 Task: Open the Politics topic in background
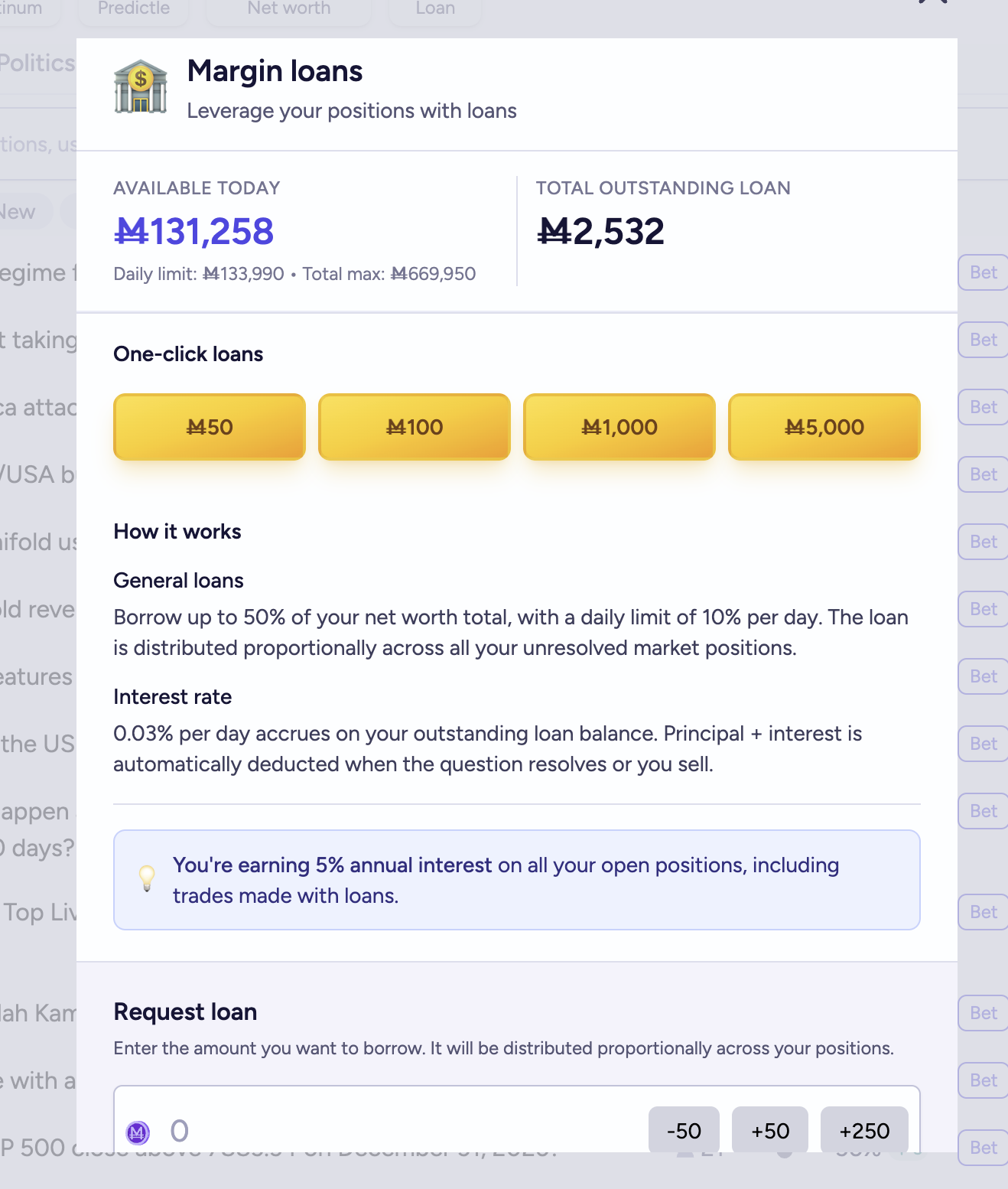(x=37, y=63)
